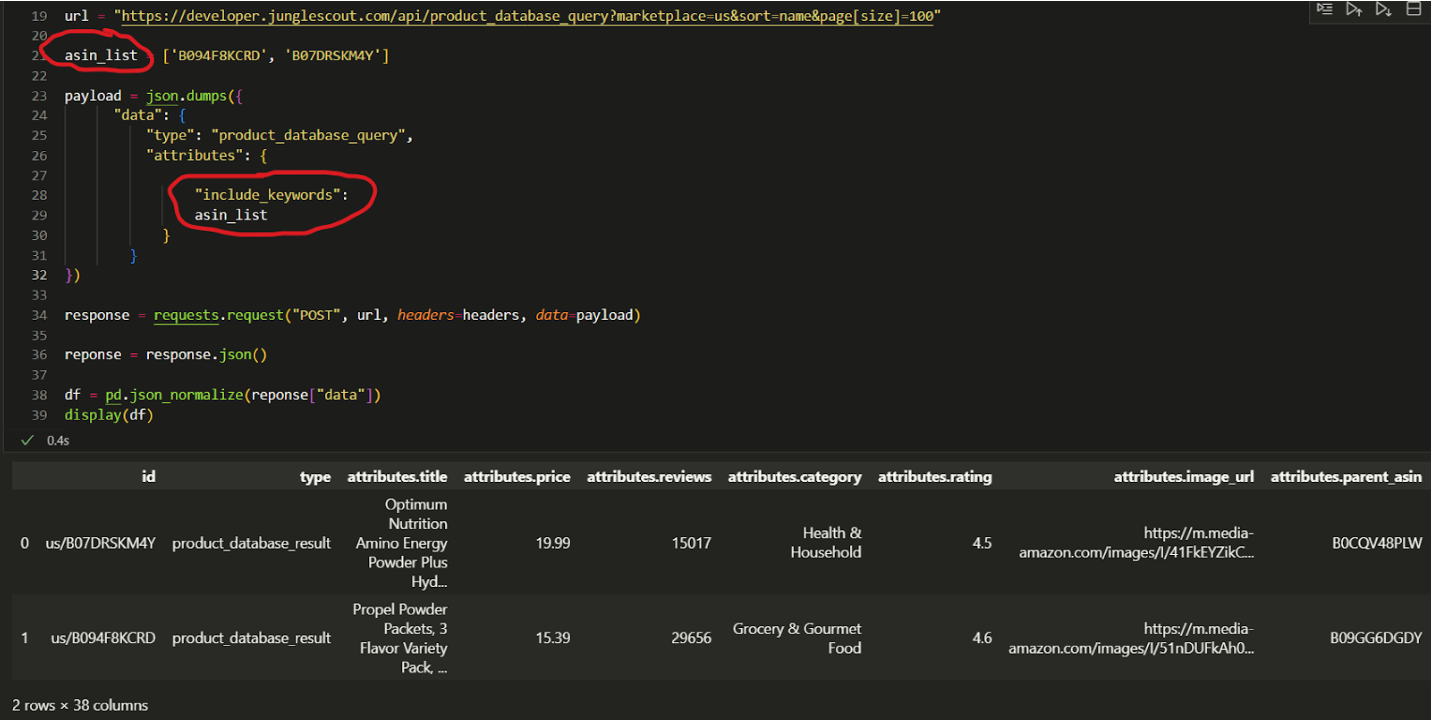Click asin_list on line 29
Screen dimensions: 1432x720
(231, 215)
